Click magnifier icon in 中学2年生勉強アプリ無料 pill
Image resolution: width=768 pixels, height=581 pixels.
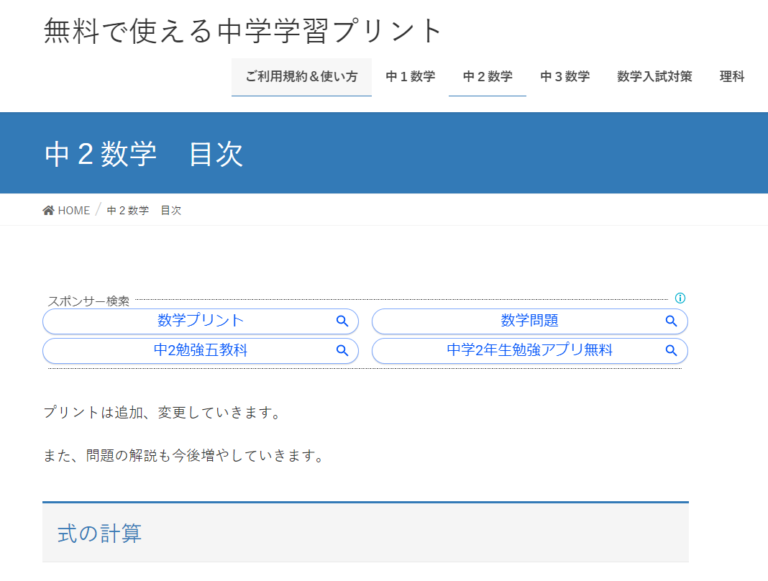[671, 350]
